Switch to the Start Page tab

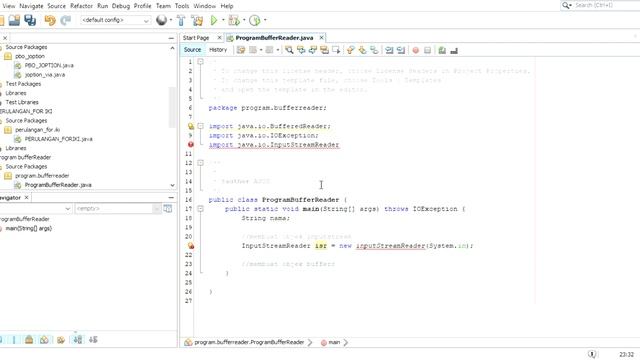pos(196,38)
